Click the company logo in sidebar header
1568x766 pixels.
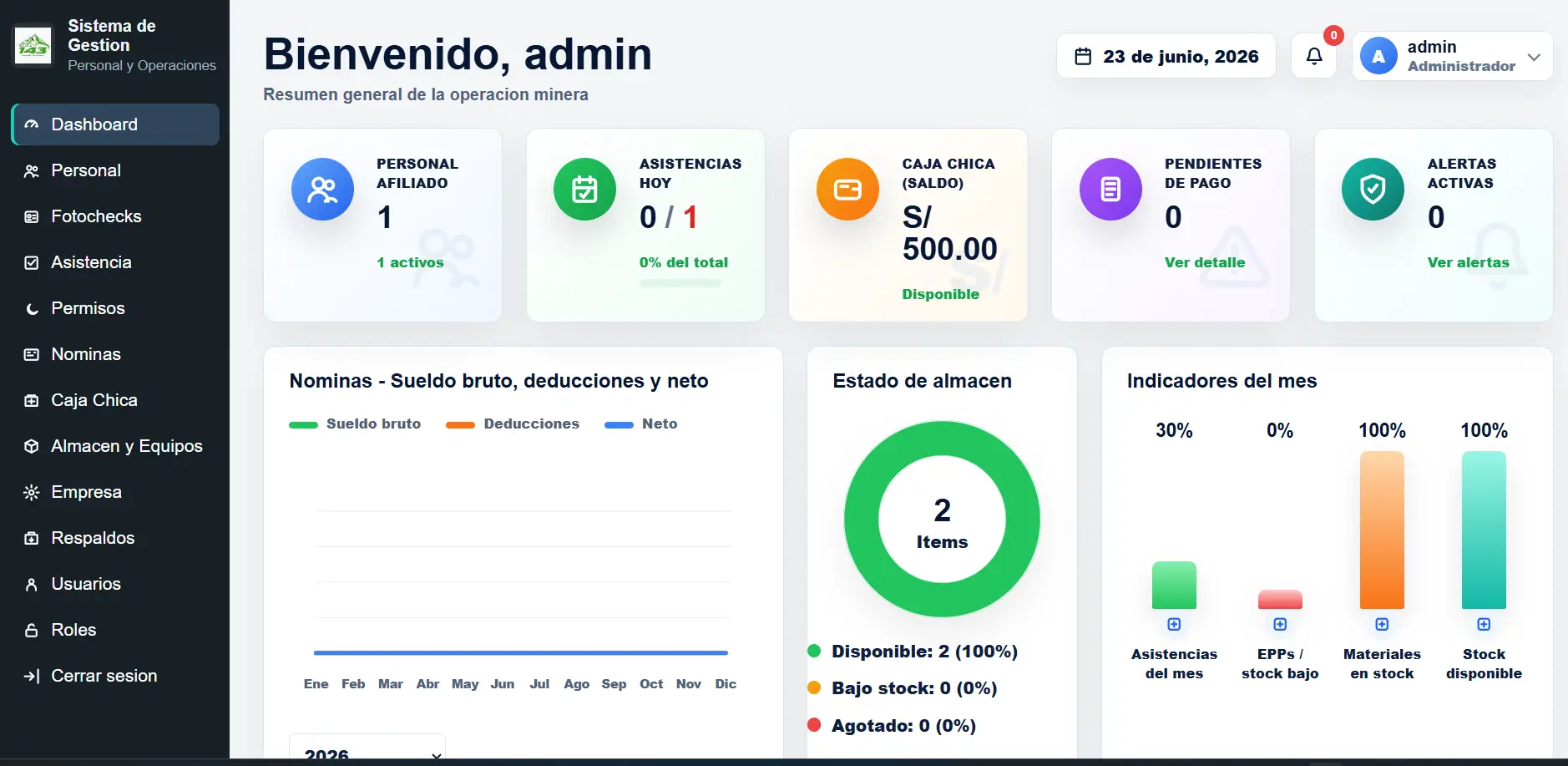(33, 45)
